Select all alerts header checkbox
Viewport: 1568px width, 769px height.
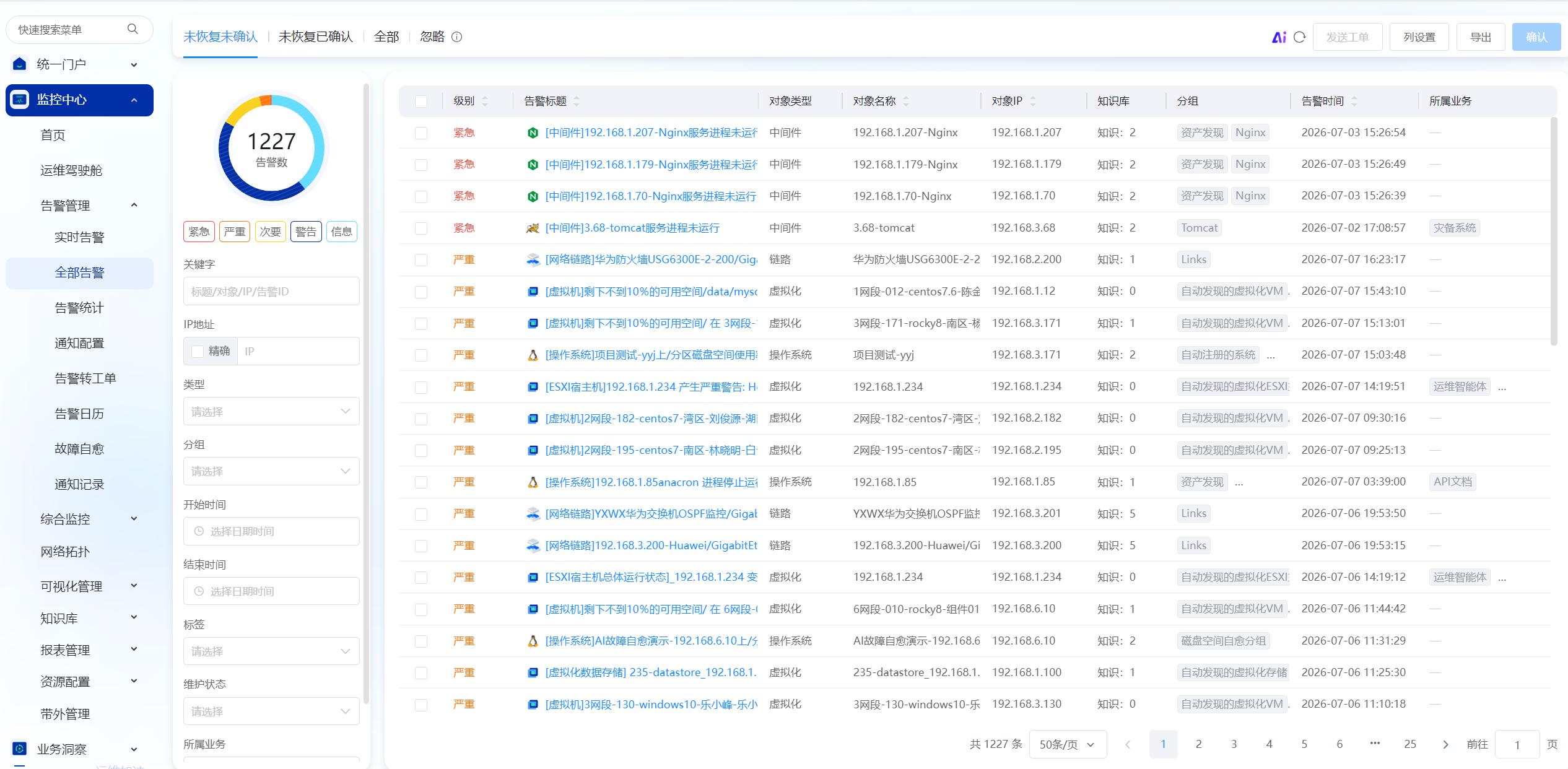click(421, 101)
